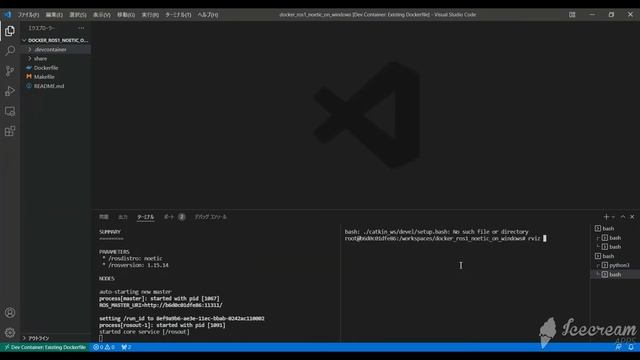Click the 'SUMMARY' heading in left terminal

tap(110, 232)
